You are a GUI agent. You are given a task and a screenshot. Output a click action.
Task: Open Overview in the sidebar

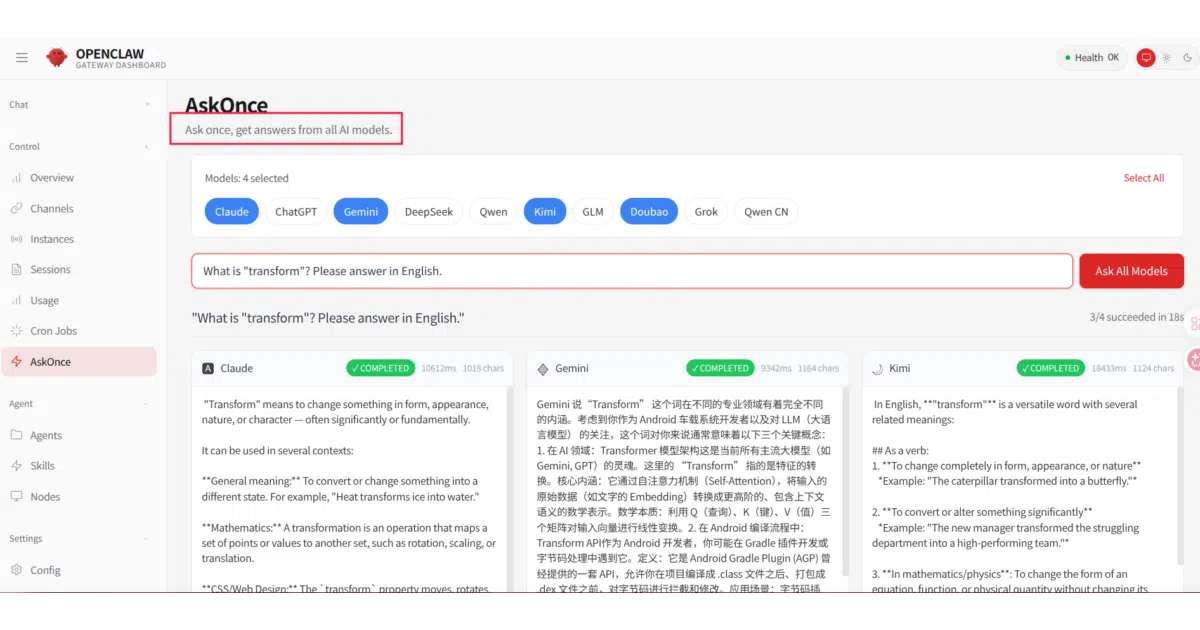coord(79,178)
